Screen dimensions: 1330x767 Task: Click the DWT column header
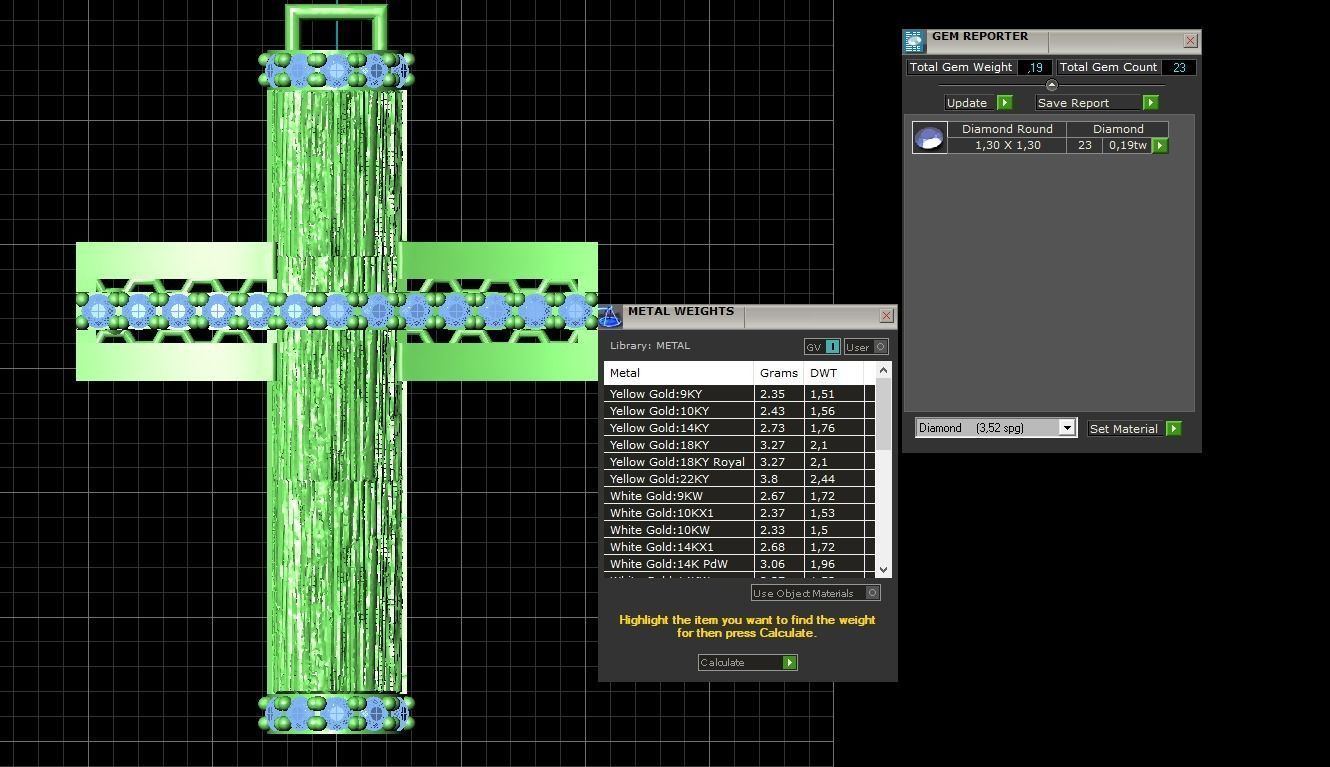point(834,373)
